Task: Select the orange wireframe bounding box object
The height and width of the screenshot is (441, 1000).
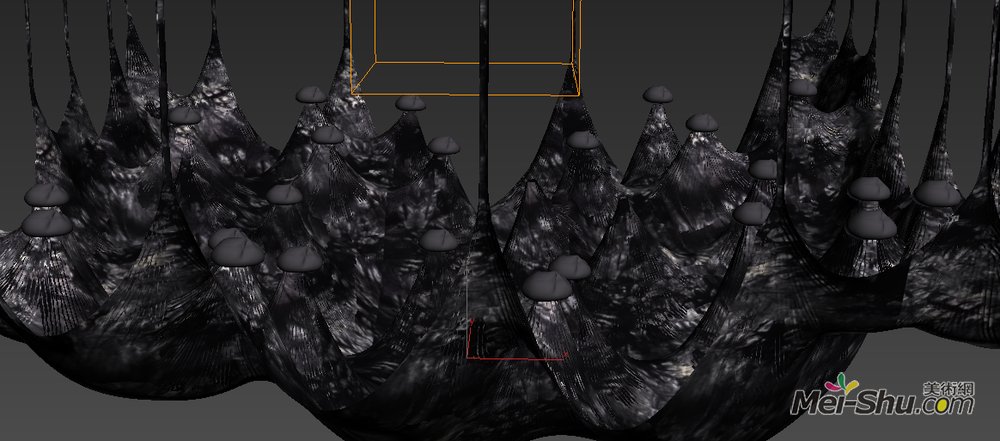Action: pos(466,48)
